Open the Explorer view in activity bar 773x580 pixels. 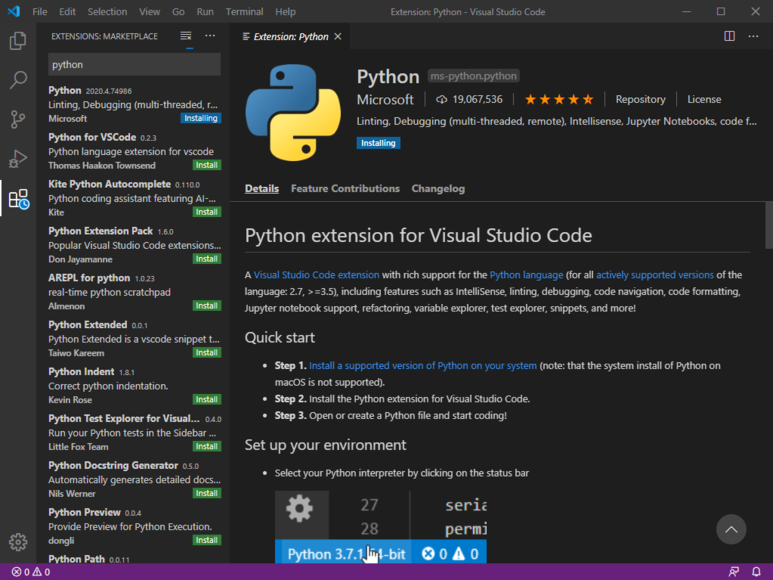(x=18, y=41)
